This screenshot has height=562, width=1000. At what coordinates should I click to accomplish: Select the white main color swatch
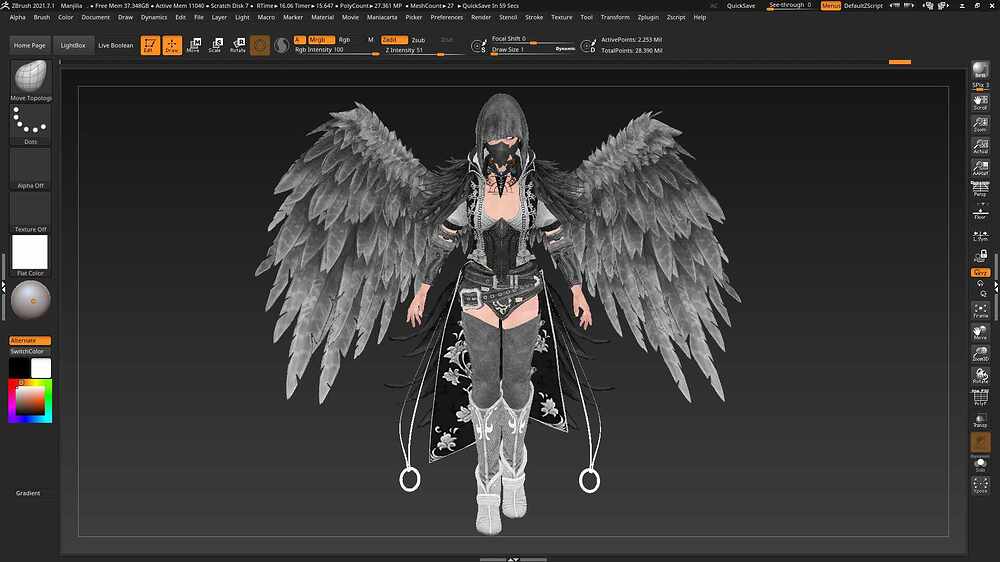pos(41,368)
